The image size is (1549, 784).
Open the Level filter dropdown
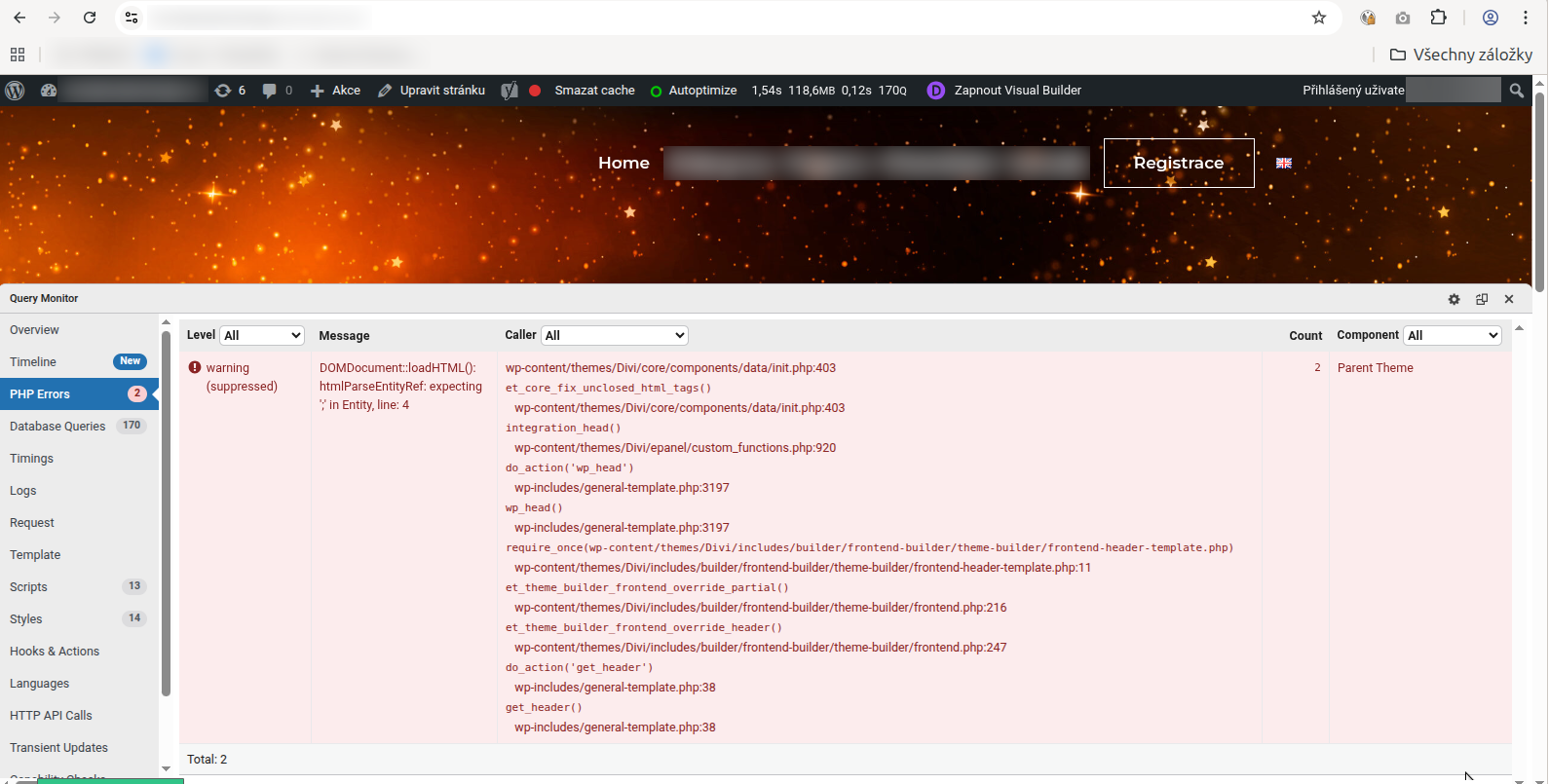[262, 335]
